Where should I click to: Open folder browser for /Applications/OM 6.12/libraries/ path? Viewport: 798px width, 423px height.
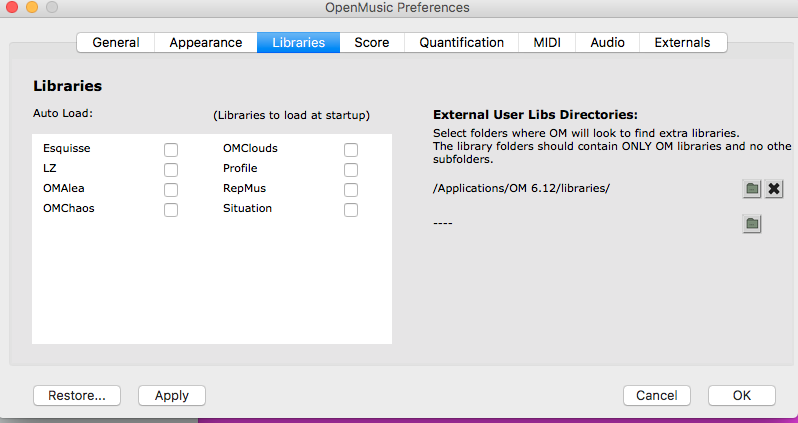[752, 189]
